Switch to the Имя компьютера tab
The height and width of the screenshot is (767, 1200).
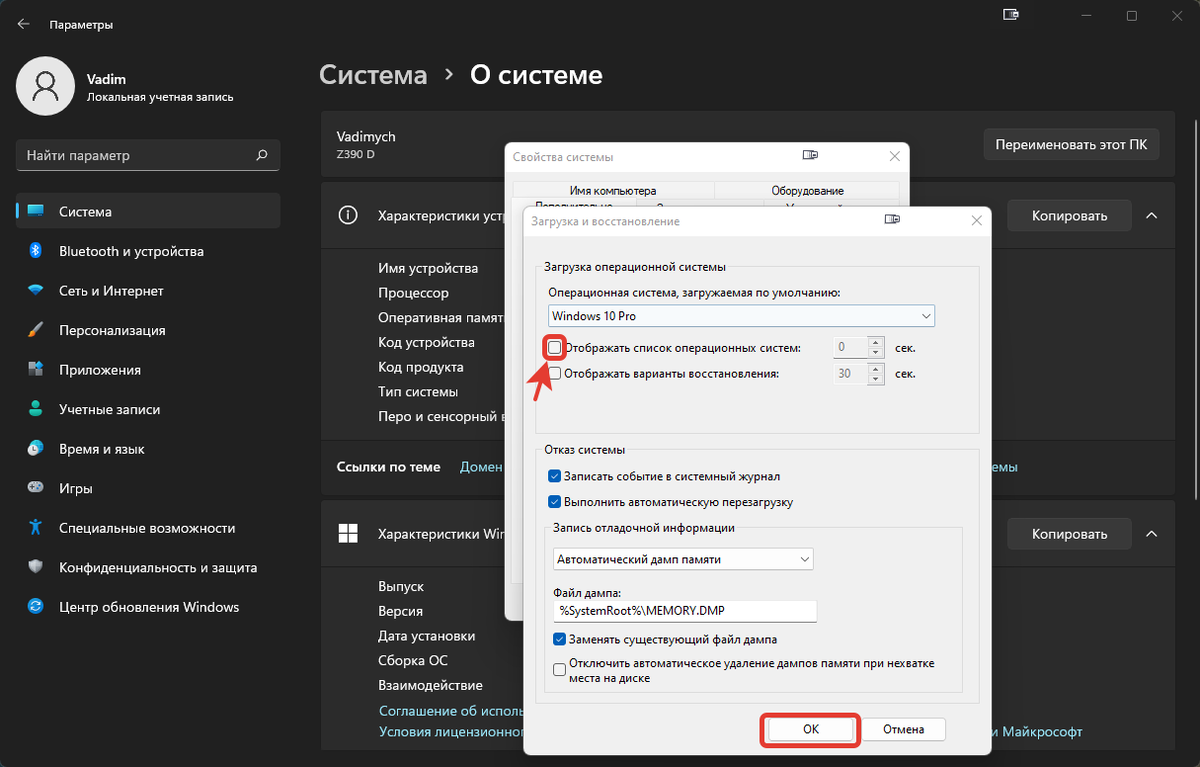click(x=613, y=190)
